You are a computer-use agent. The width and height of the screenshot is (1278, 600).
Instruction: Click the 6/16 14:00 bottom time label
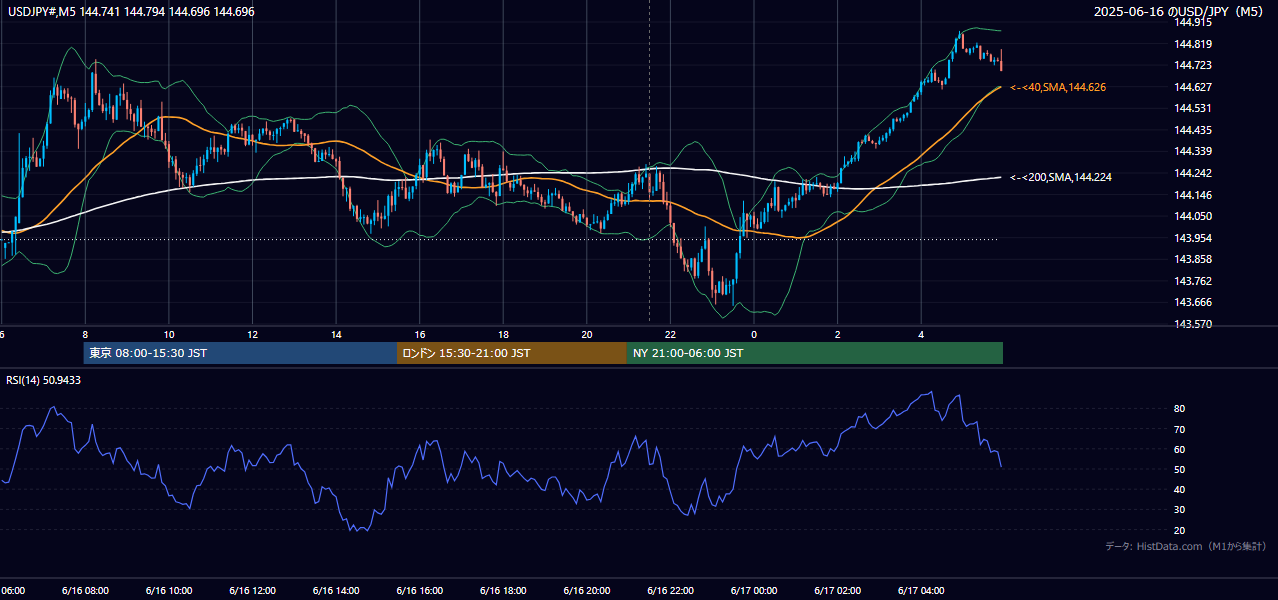pos(336,590)
